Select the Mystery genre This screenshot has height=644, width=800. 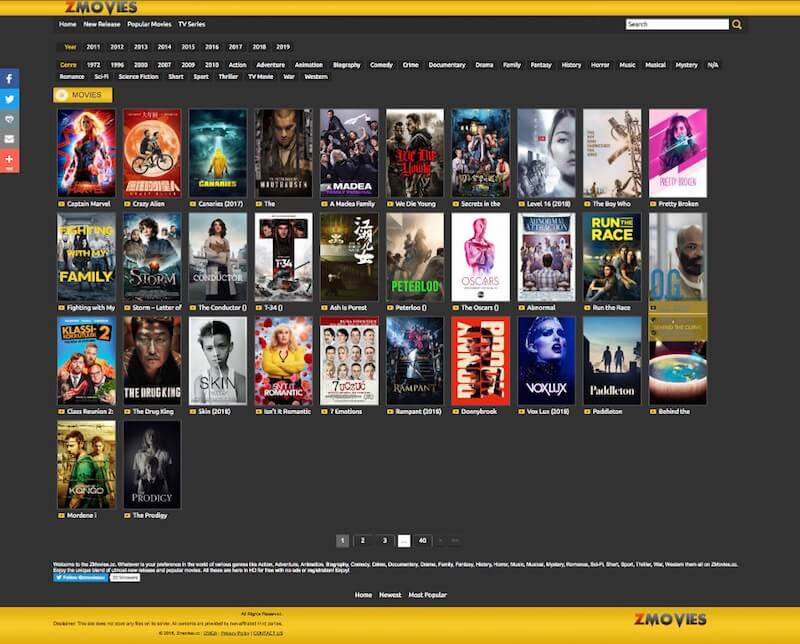[x=686, y=65]
